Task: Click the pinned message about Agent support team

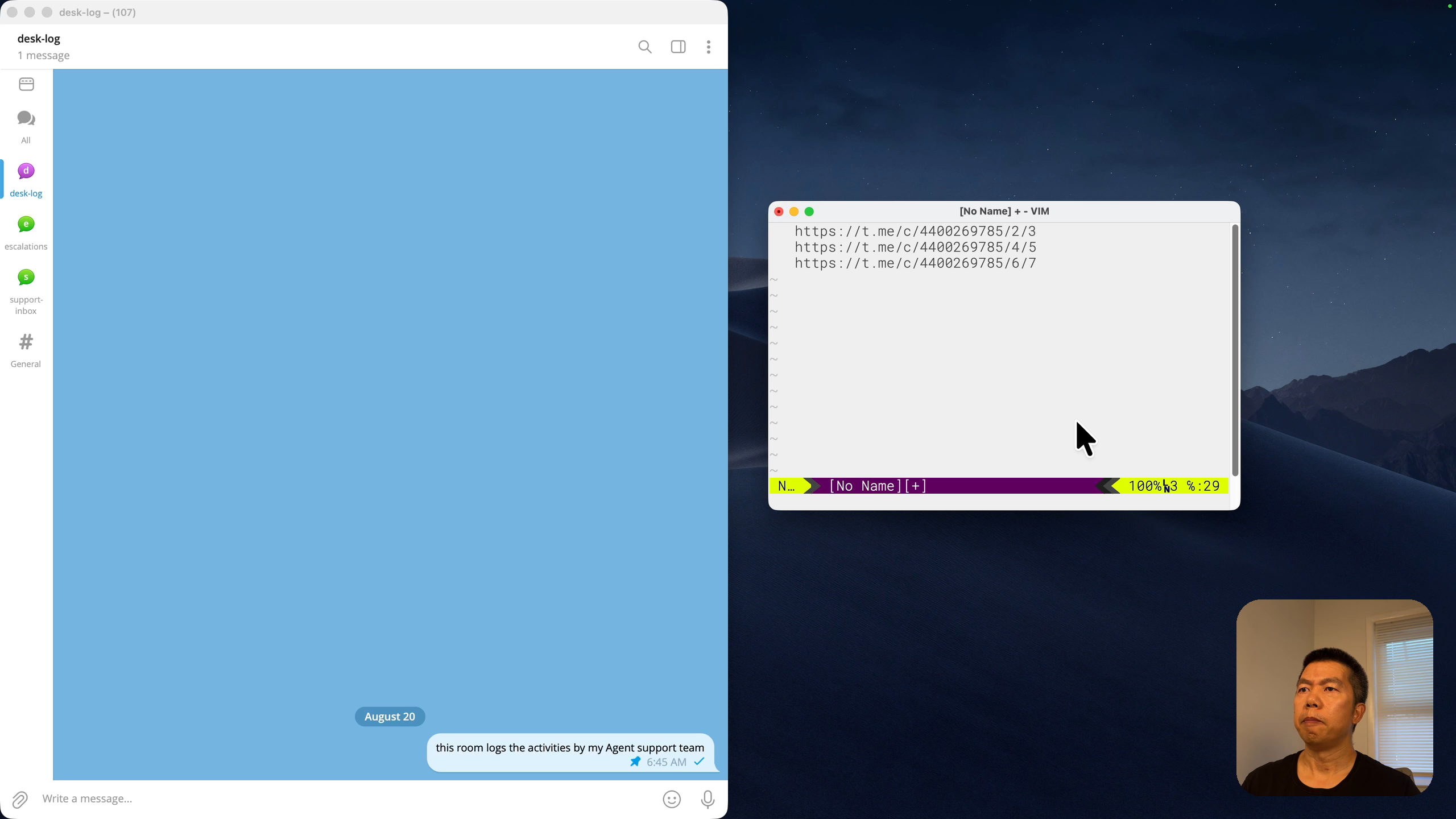Action: pos(570,753)
